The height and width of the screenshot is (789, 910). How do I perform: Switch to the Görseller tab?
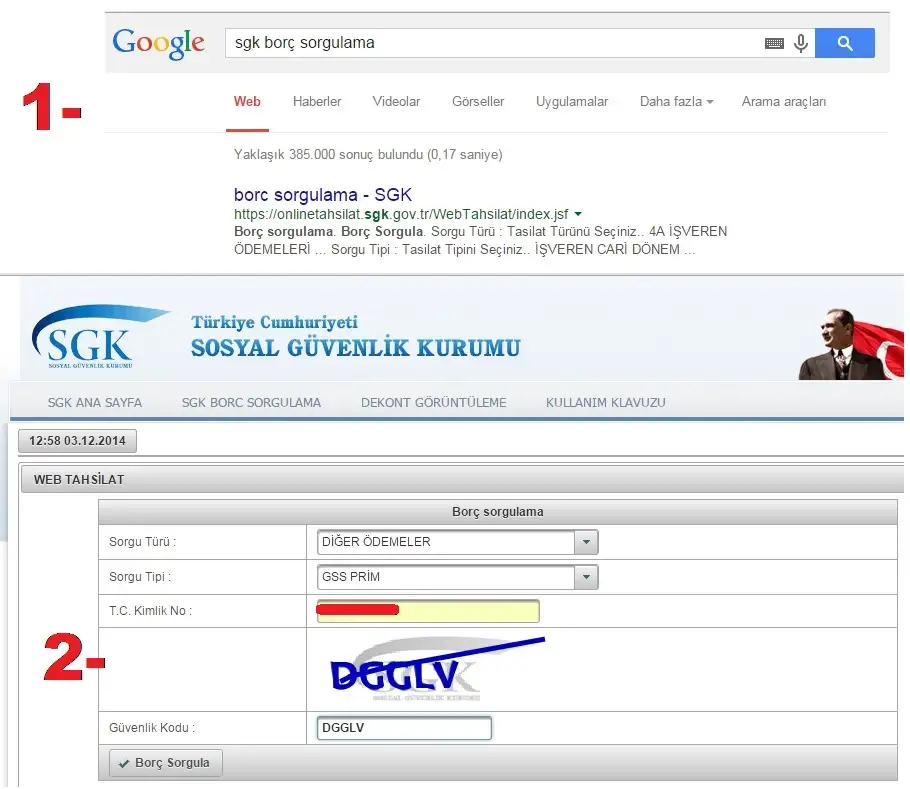click(478, 102)
